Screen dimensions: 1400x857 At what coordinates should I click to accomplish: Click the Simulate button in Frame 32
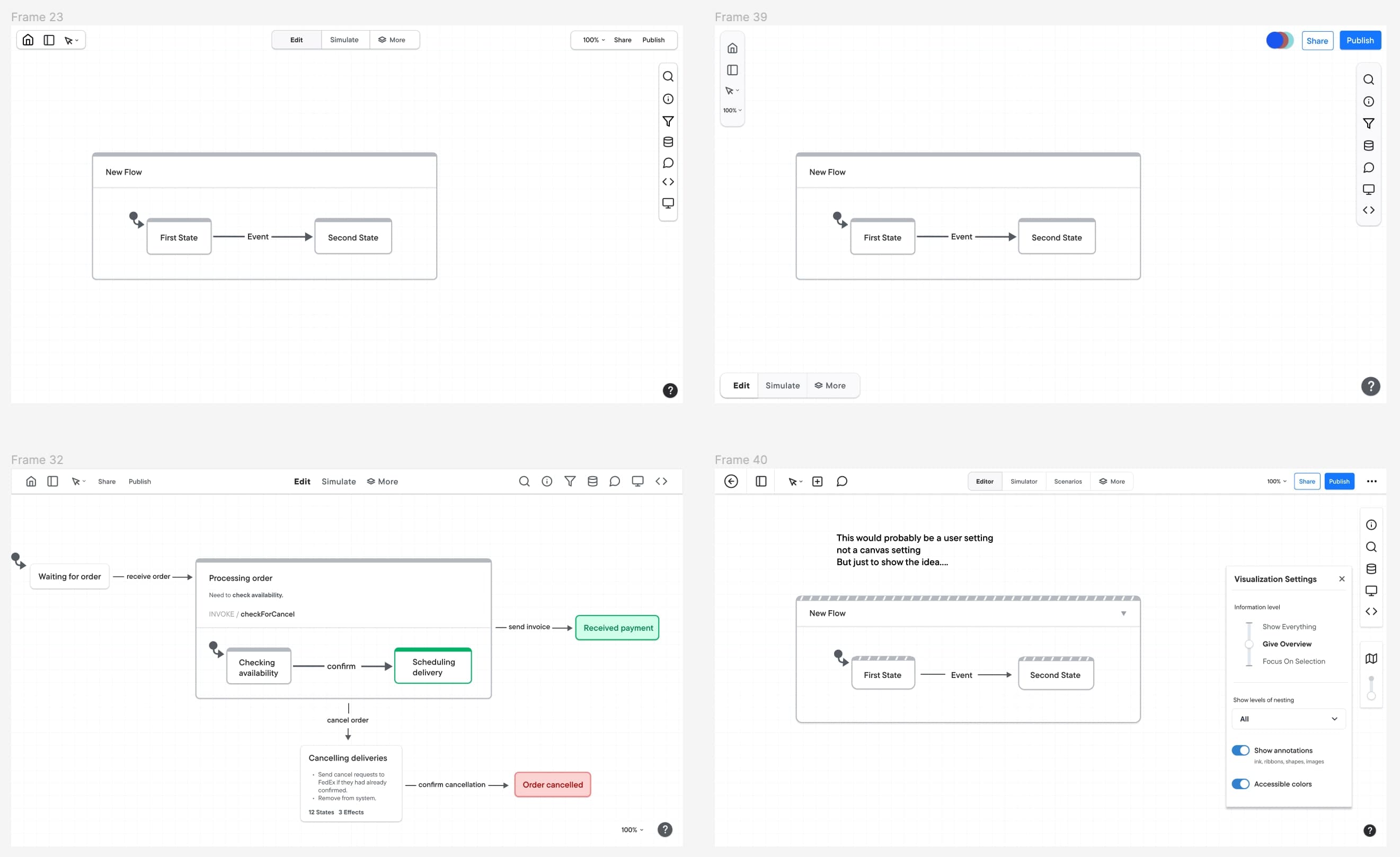point(339,481)
